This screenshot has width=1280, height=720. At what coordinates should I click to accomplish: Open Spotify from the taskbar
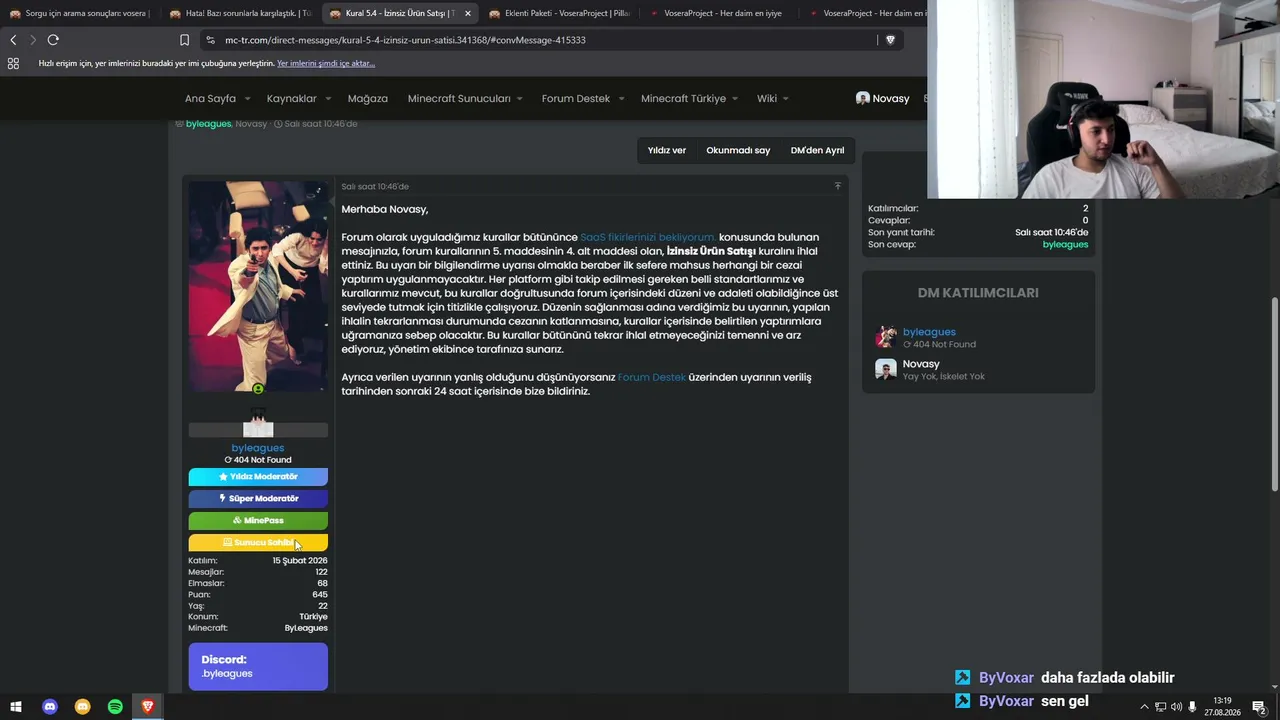pyautogui.click(x=115, y=707)
